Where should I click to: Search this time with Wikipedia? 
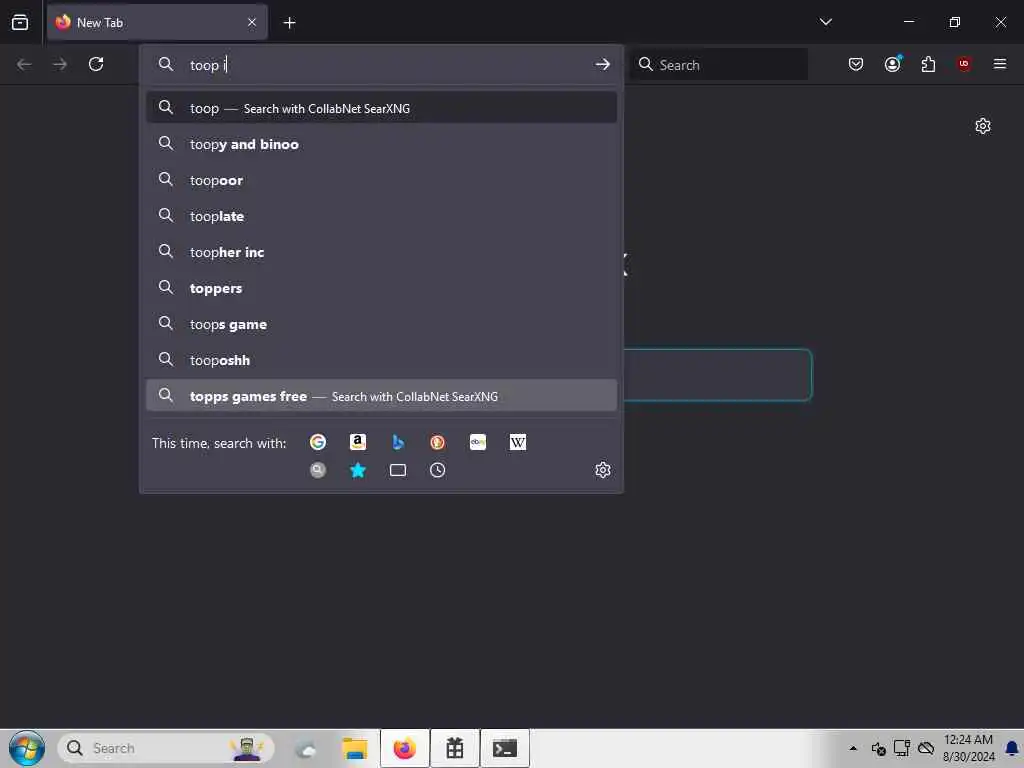(x=517, y=442)
